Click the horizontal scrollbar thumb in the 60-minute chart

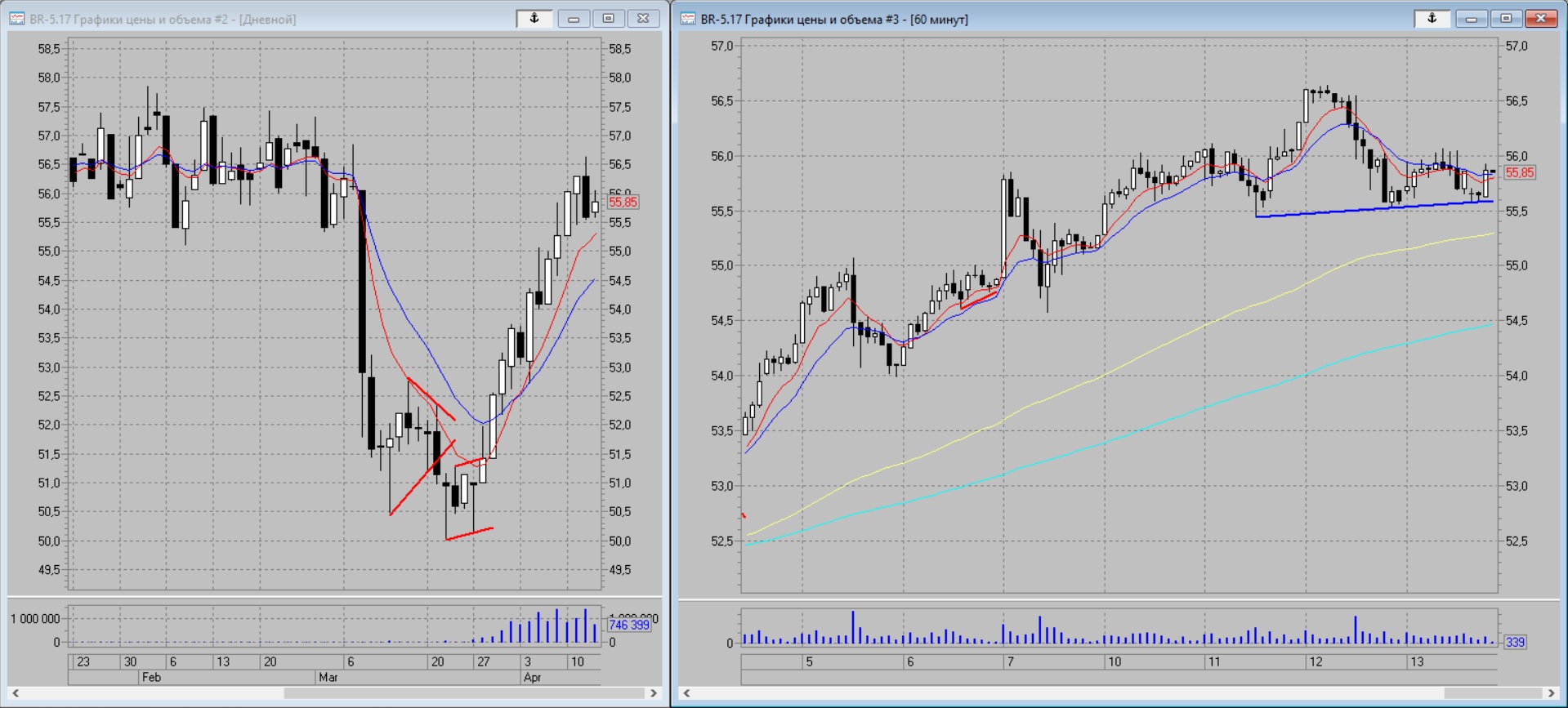tap(1493, 693)
